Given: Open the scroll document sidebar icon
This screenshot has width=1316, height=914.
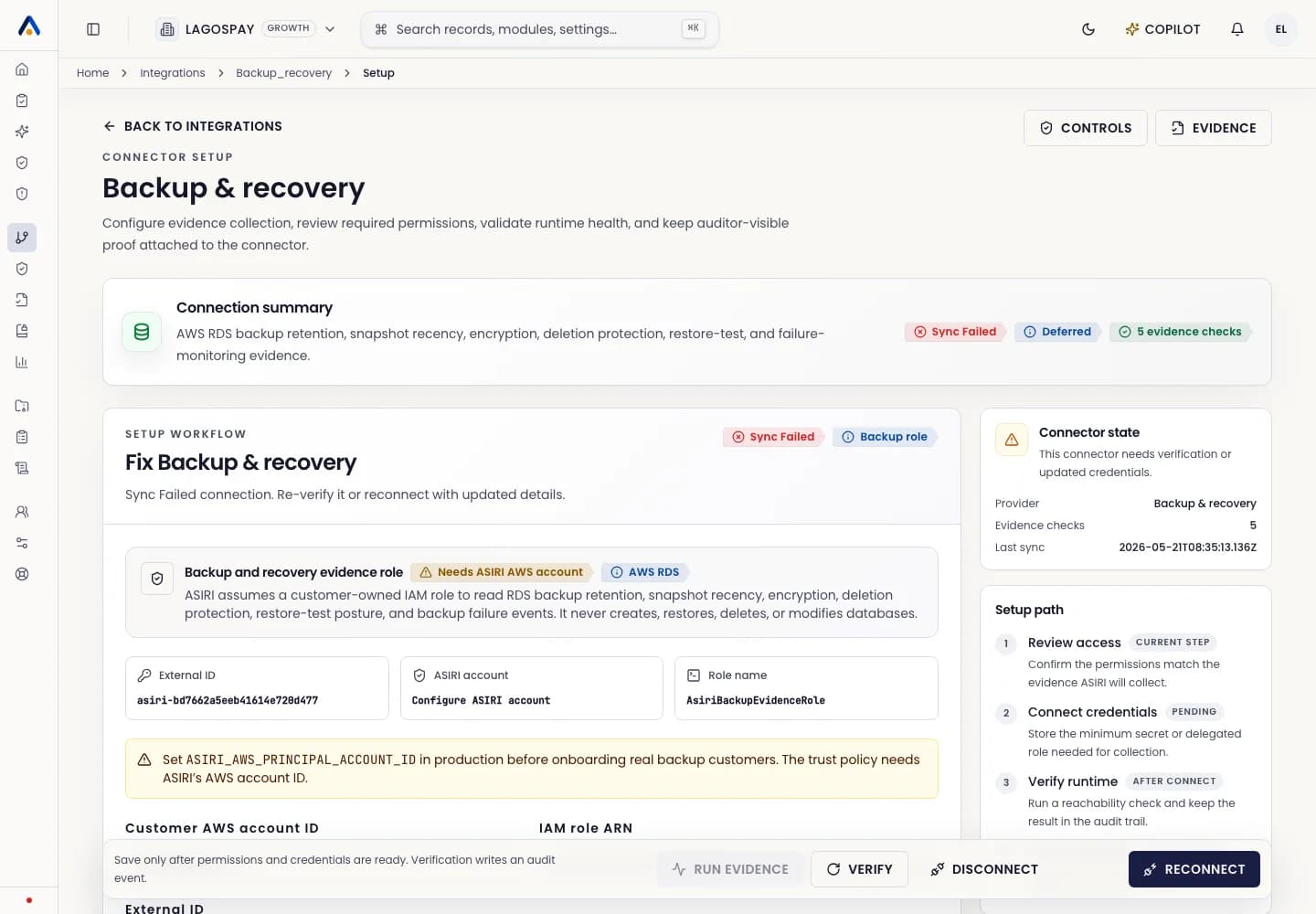Looking at the screenshot, I should pyautogui.click(x=22, y=468).
